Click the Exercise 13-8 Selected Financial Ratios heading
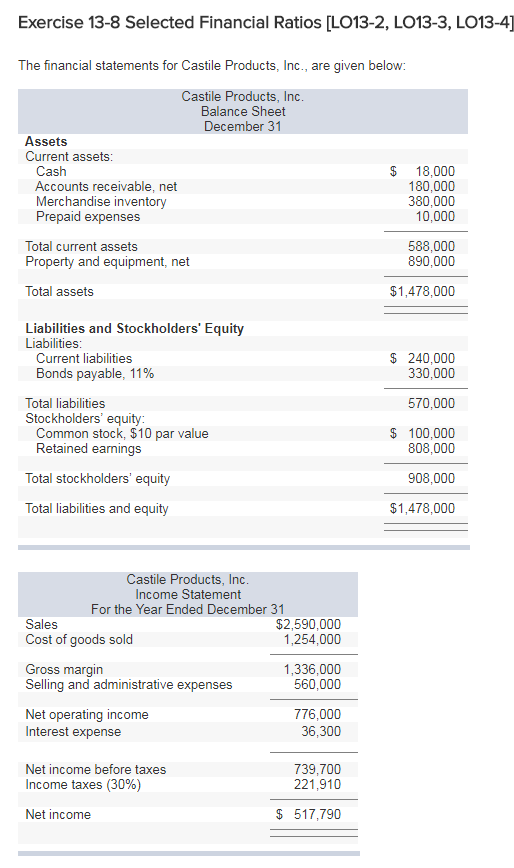 tap(266, 23)
